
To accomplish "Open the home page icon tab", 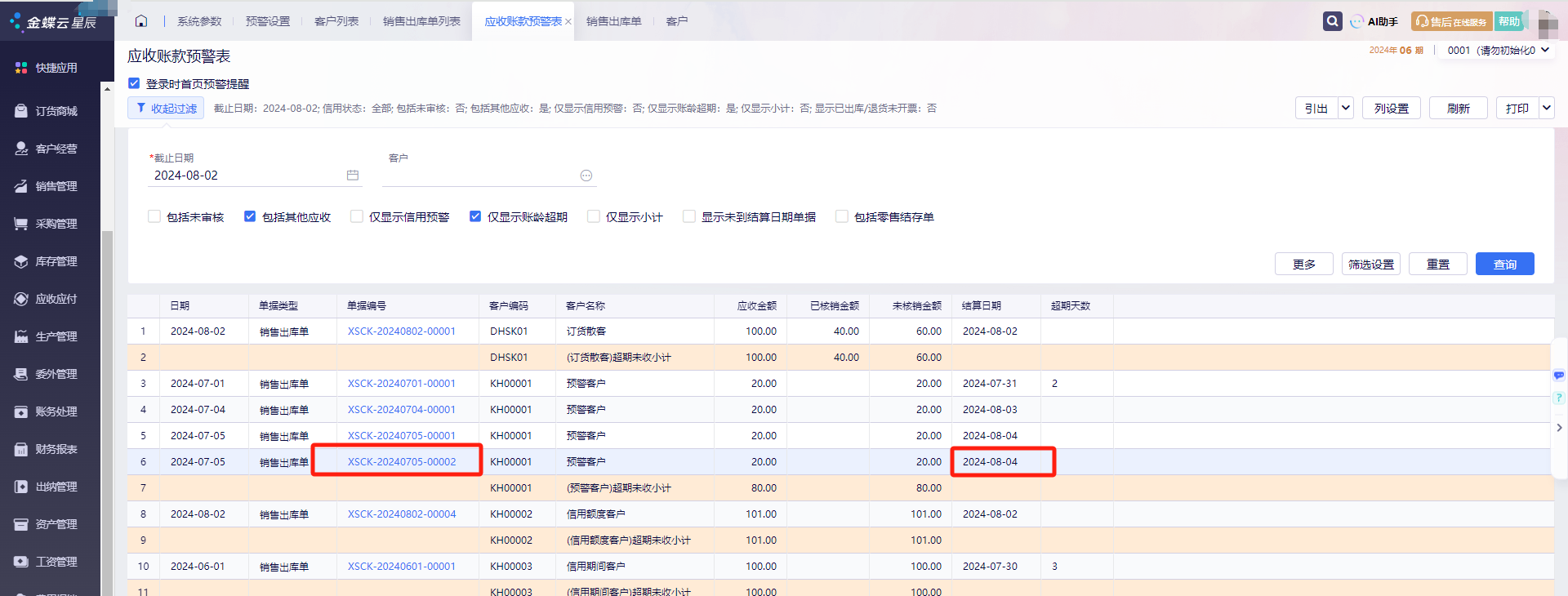I will pos(141,21).
